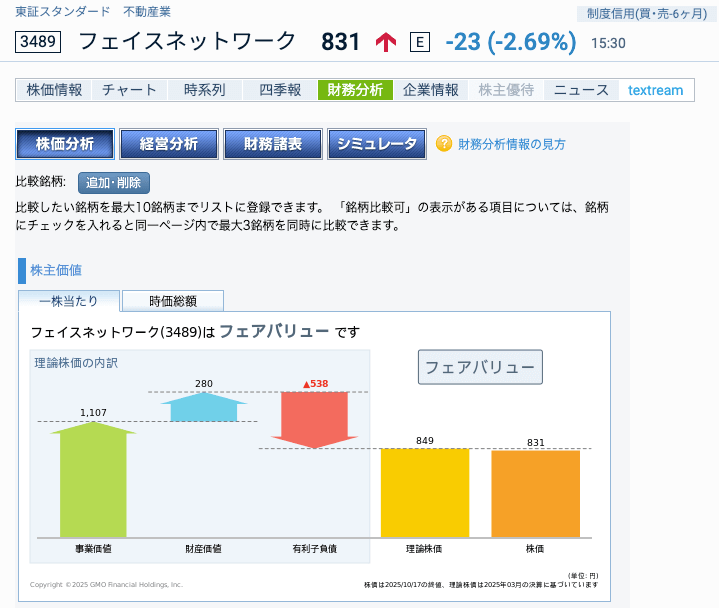This screenshot has width=719, height=608.
Task: Select the 企業情報 tab
Action: coord(431,90)
